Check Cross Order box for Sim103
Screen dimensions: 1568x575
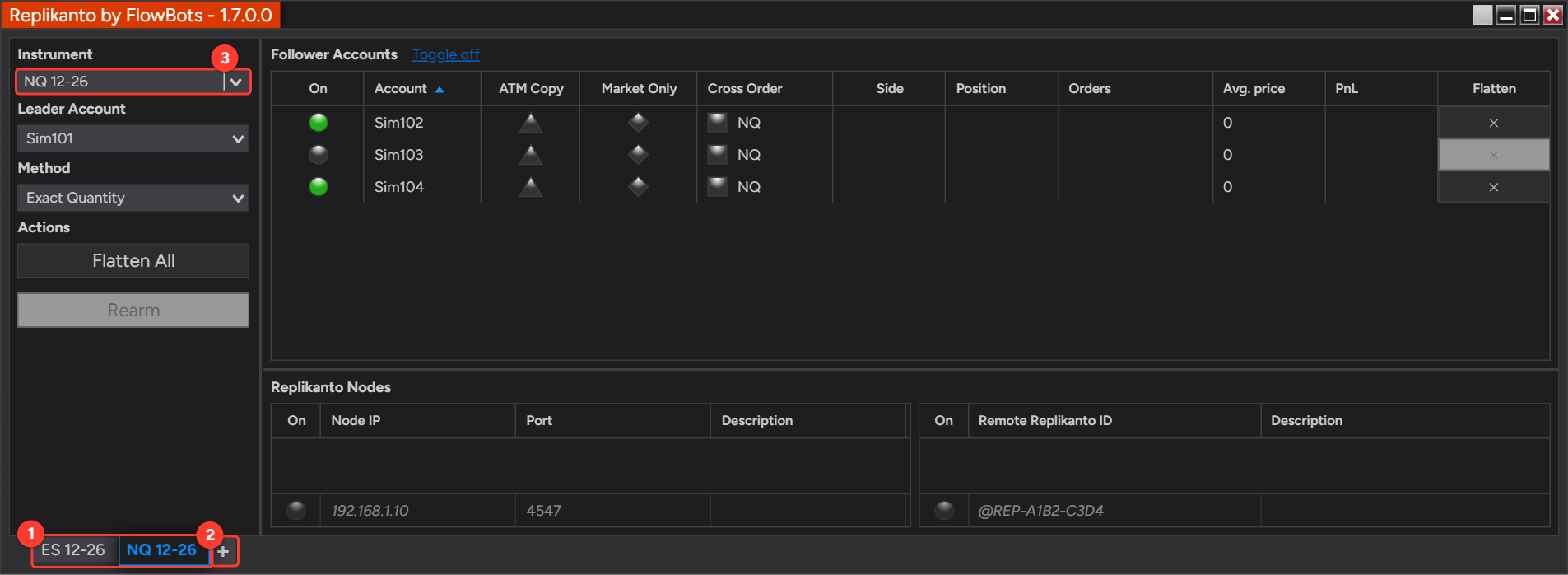(718, 155)
